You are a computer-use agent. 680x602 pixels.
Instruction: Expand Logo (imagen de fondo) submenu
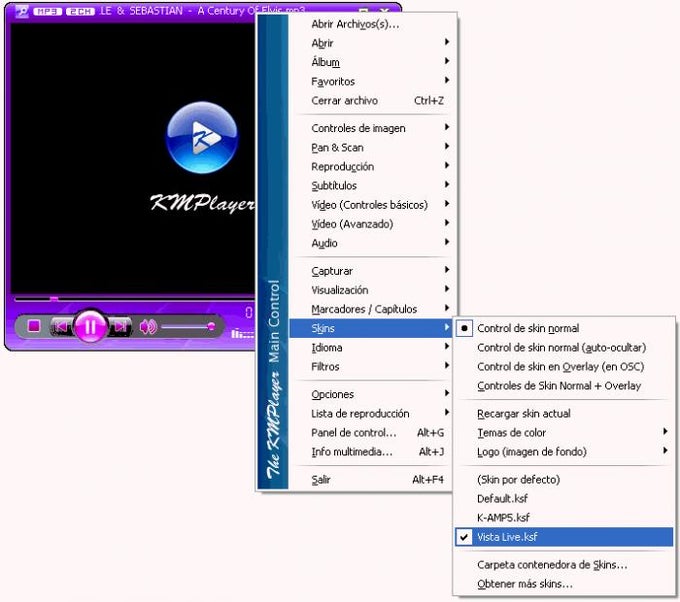tap(564, 452)
